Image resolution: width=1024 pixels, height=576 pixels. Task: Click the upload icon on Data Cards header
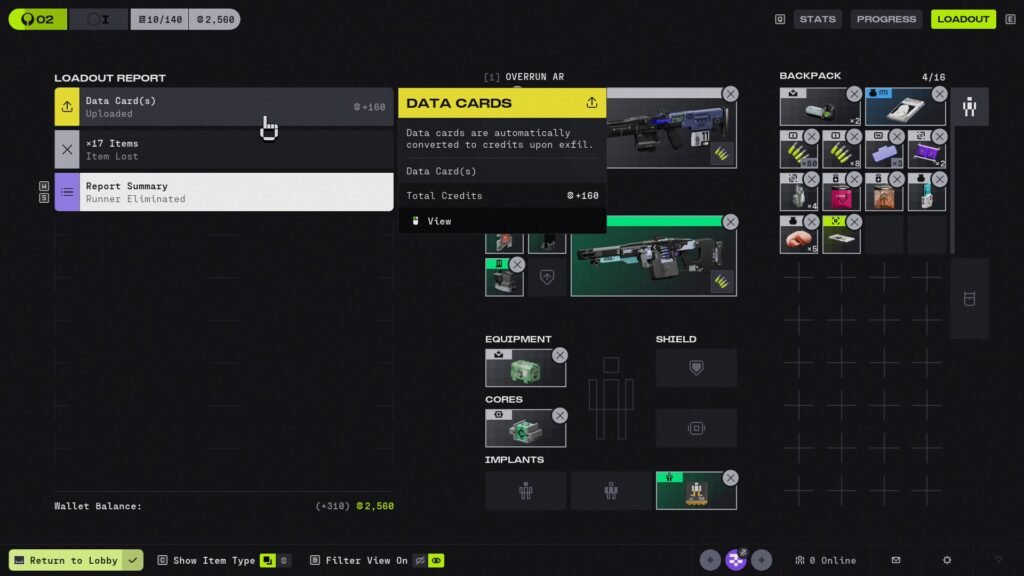[x=594, y=103]
